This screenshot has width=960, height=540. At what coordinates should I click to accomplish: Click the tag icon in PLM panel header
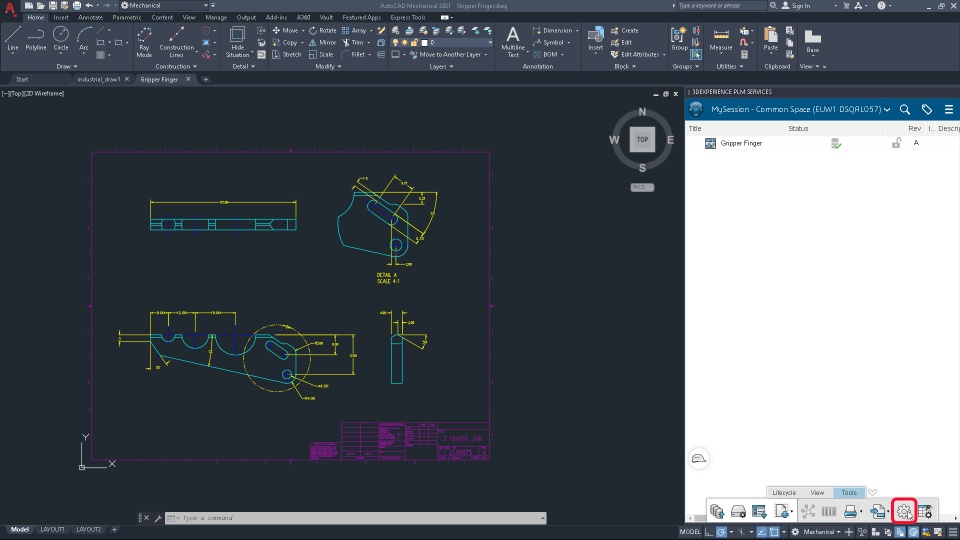(927, 109)
